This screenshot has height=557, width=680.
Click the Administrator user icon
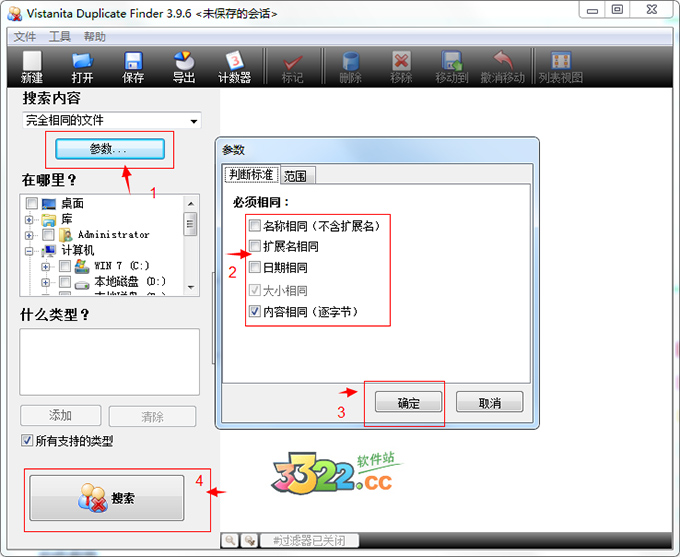(x=65, y=235)
